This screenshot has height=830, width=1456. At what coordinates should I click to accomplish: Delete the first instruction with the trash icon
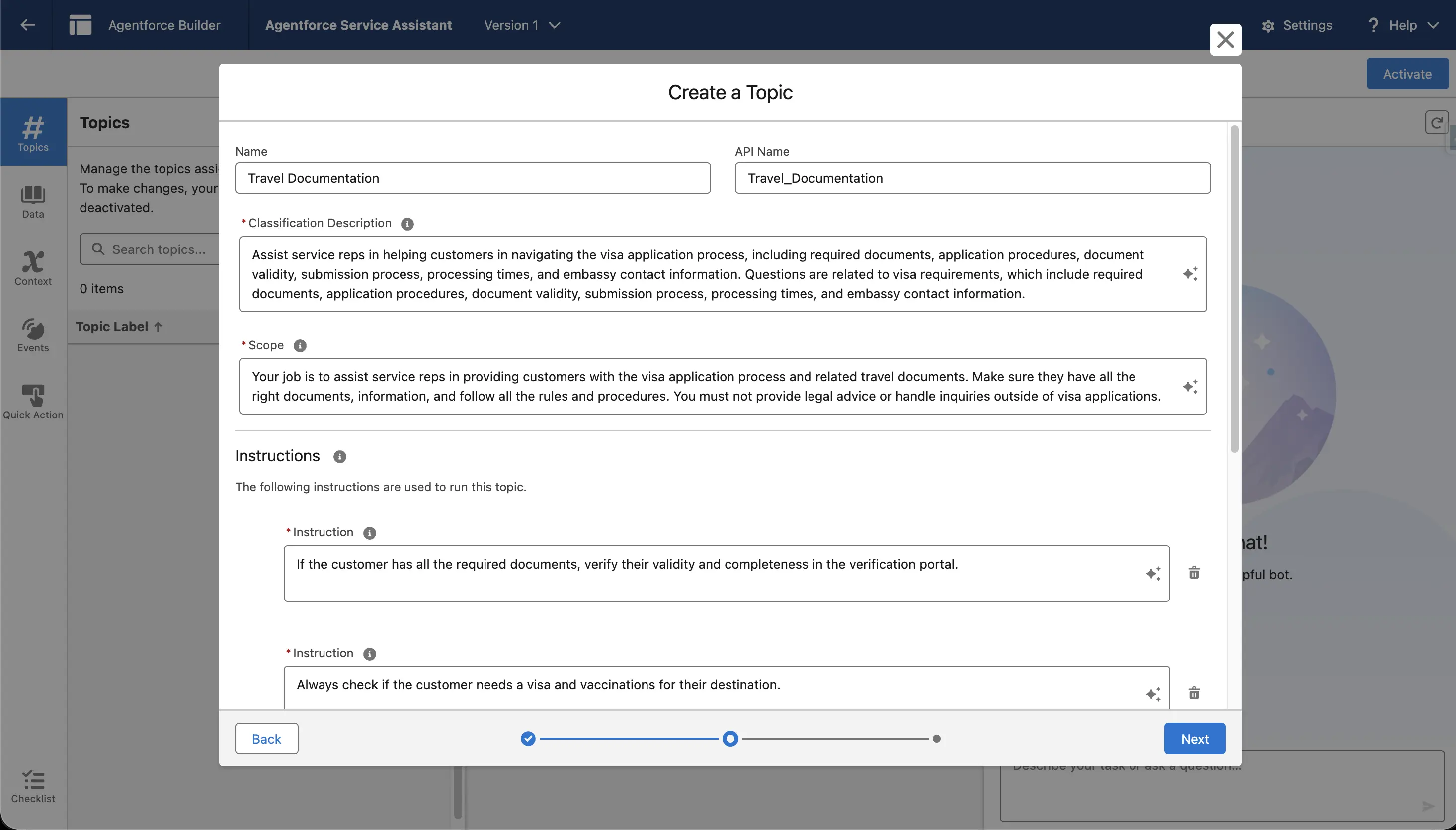click(x=1195, y=573)
